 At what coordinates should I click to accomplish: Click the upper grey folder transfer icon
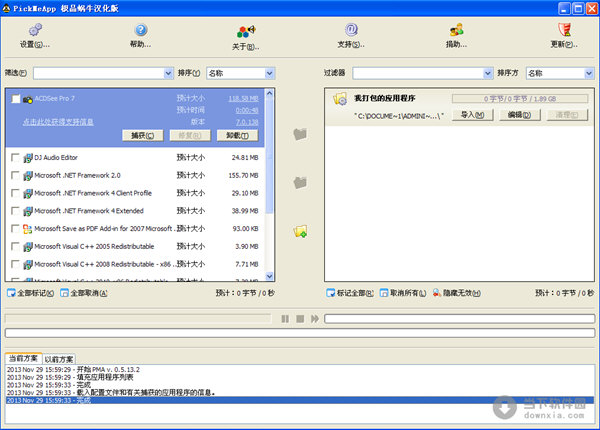300,134
